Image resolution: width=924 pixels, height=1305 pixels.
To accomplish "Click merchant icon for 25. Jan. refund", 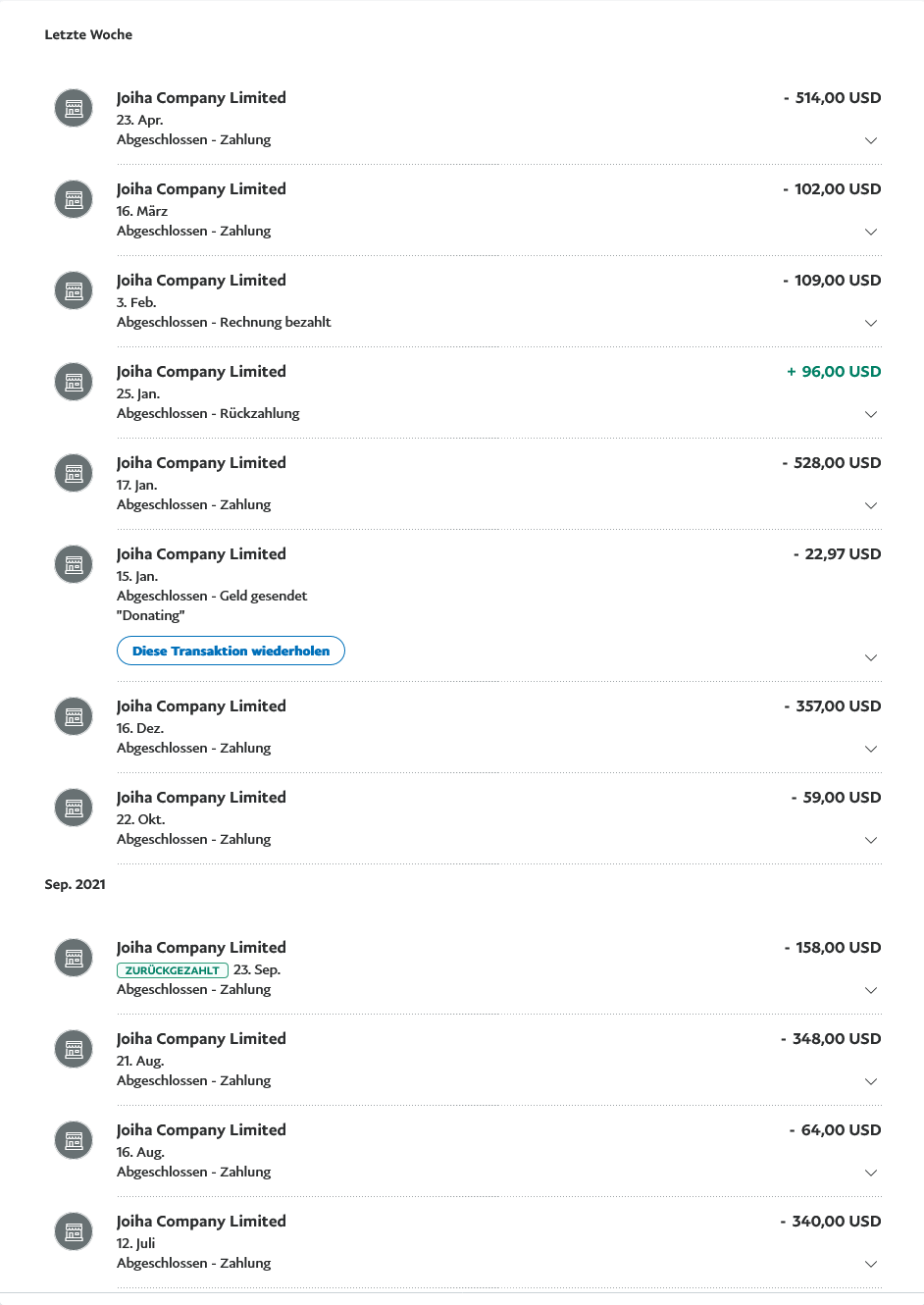I will point(74,382).
